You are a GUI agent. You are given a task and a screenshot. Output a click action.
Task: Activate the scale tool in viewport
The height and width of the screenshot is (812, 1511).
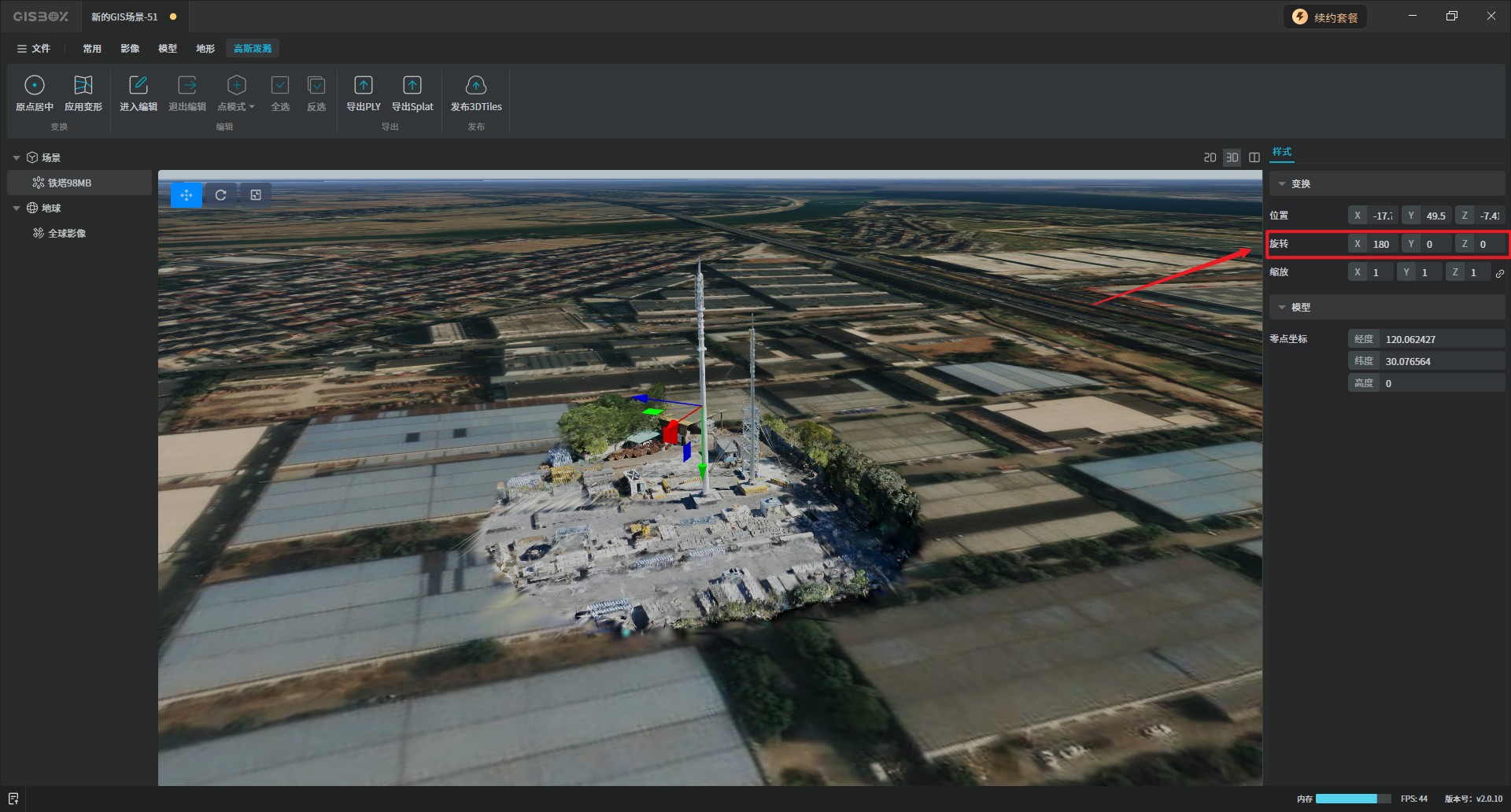coord(256,195)
